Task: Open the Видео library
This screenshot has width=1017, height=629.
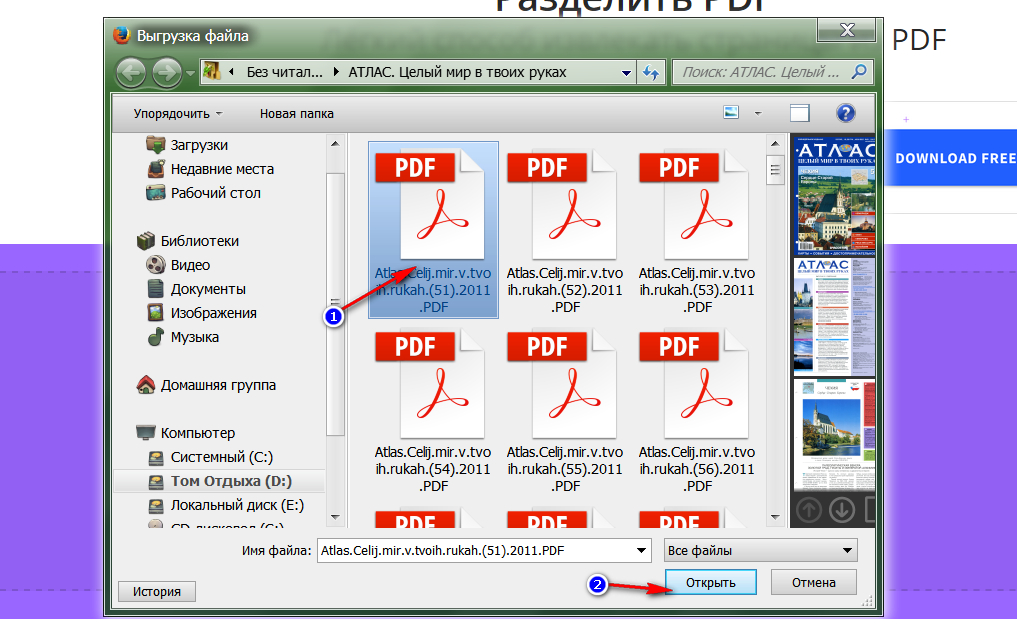Action: click(x=178, y=265)
